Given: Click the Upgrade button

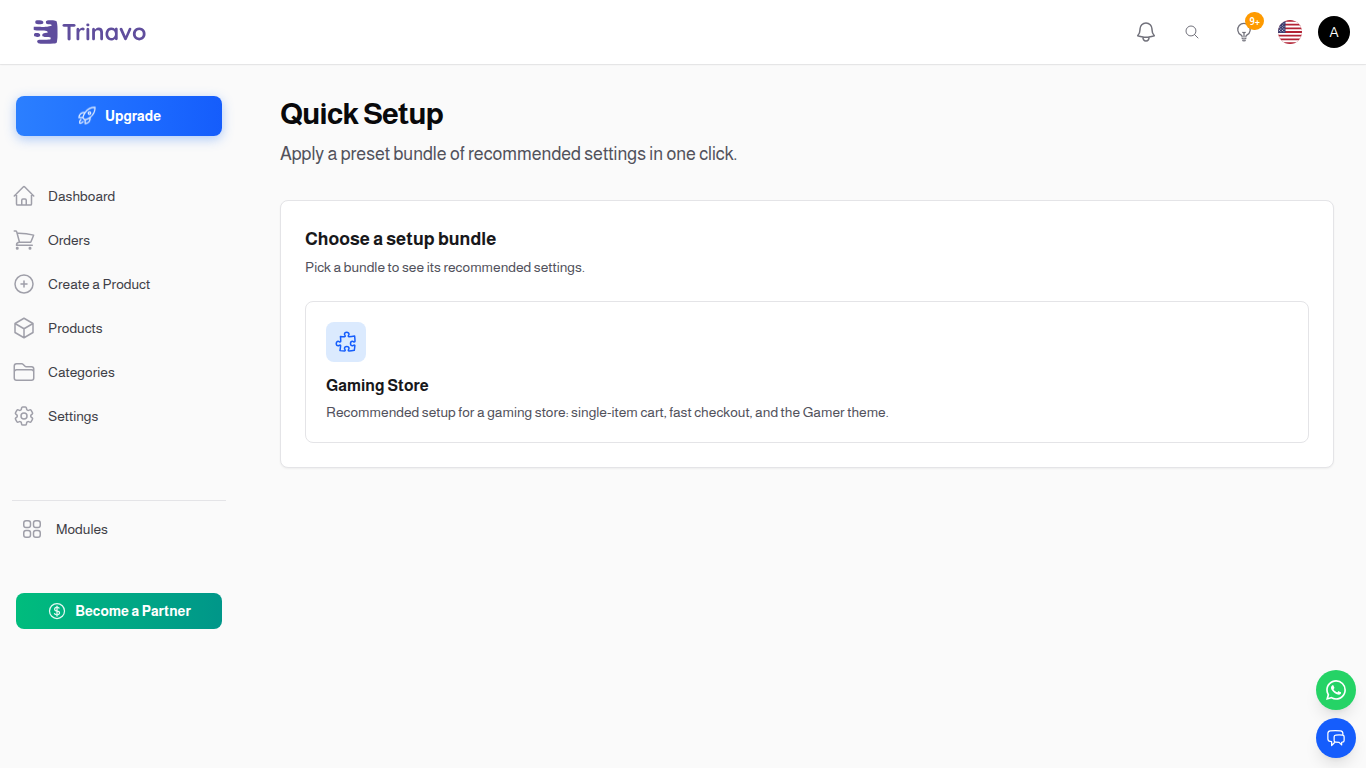Looking at the screenshot, I should (119, 116).
